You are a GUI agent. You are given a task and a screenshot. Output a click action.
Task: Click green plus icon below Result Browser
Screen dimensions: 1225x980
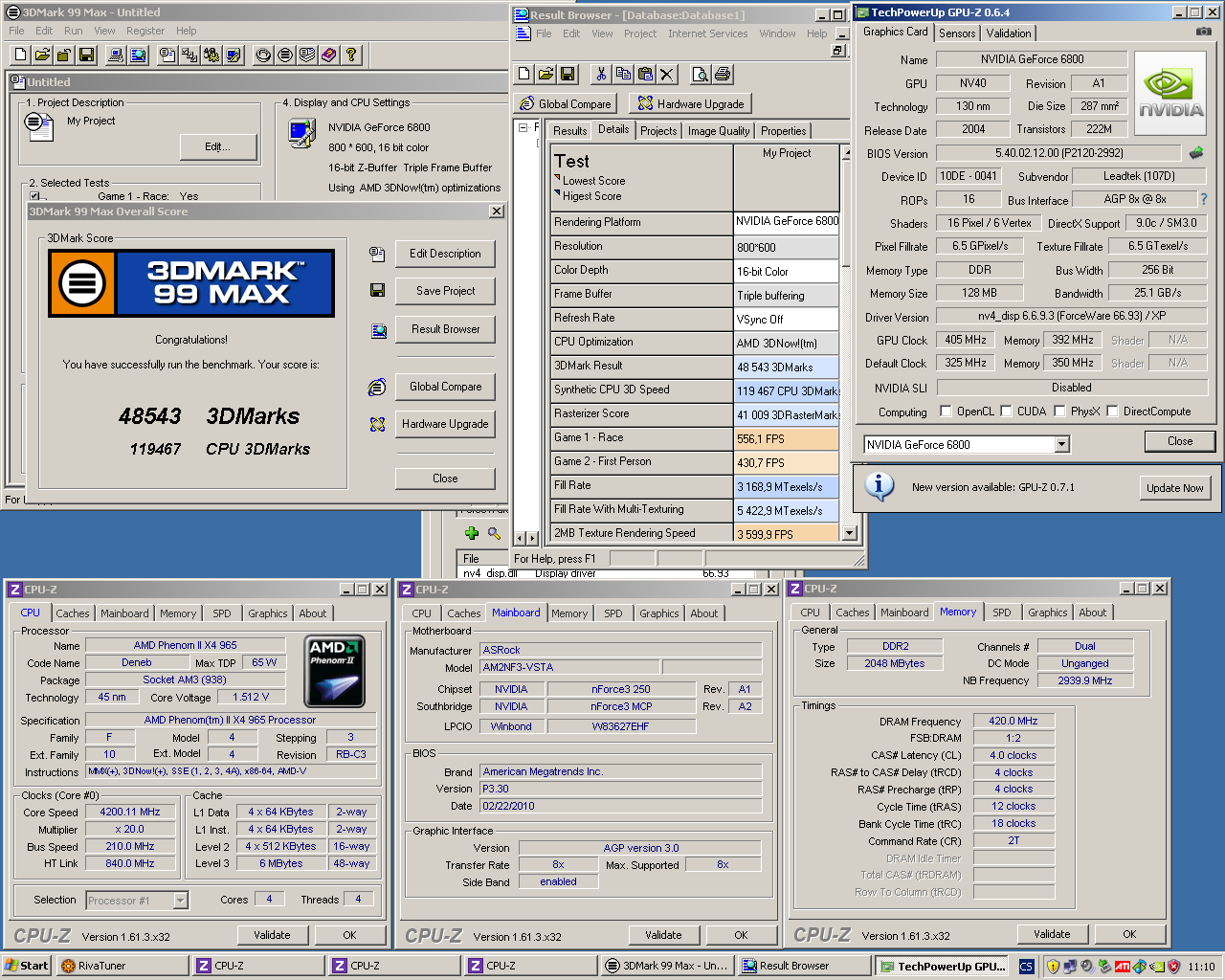(x=471, y=533)
